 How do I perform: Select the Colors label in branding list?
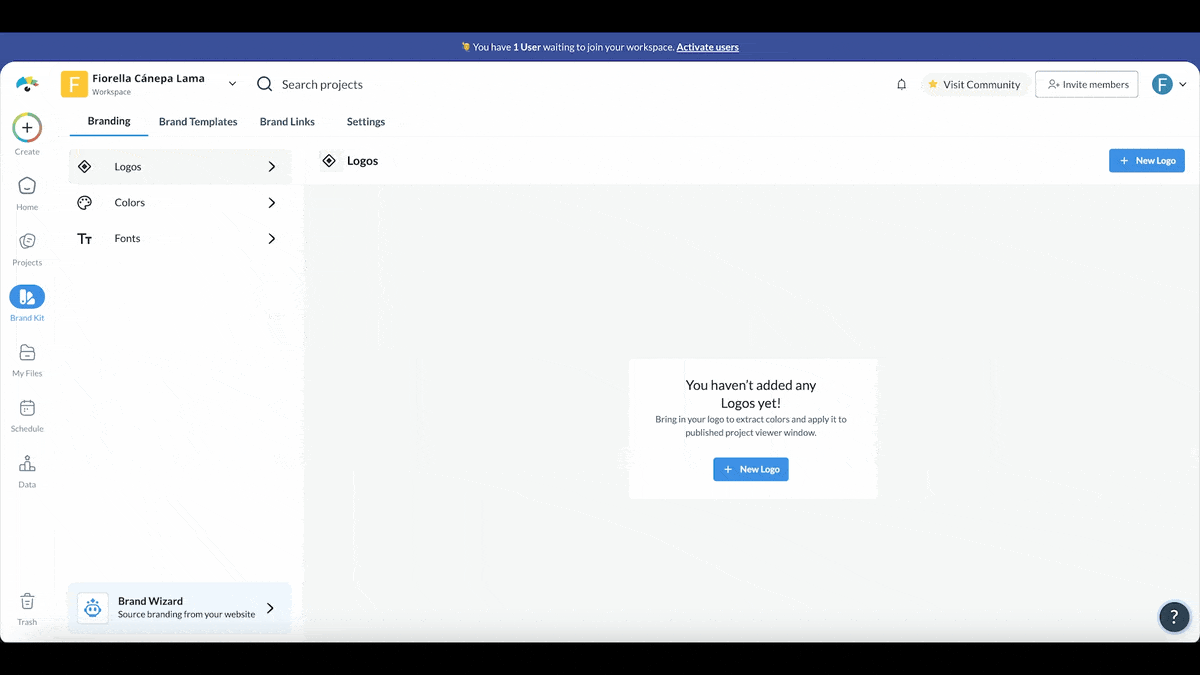(130, 203)
